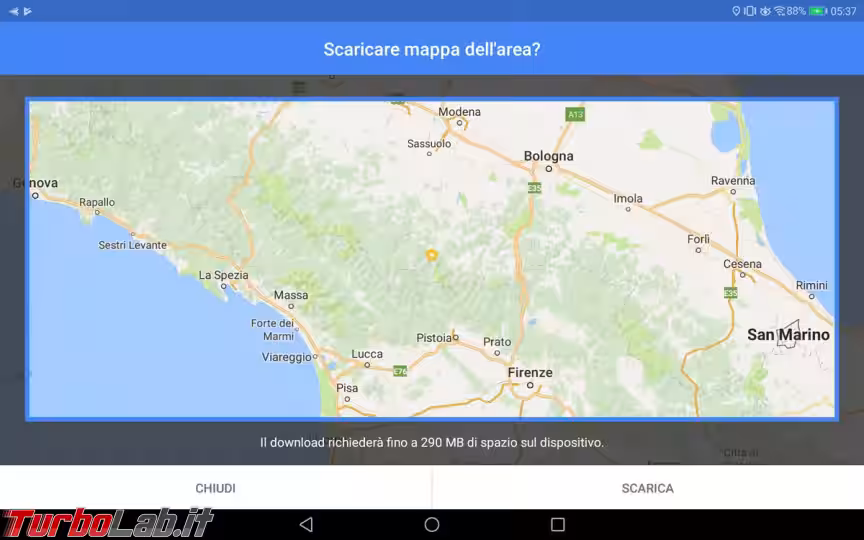Tap the Modena city label
The height and width of the screenshot is (540, 864).
pyautogui.click(x=459, y=112)
